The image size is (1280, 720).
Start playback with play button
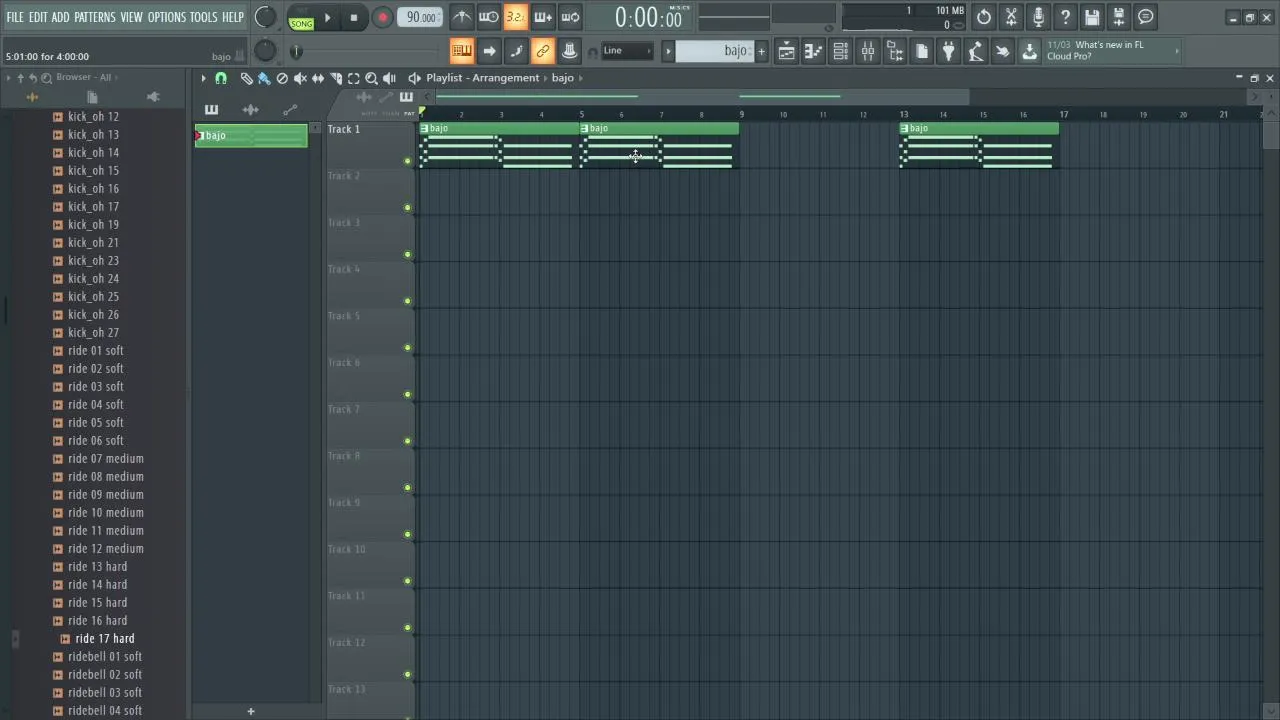click(327, 17)
